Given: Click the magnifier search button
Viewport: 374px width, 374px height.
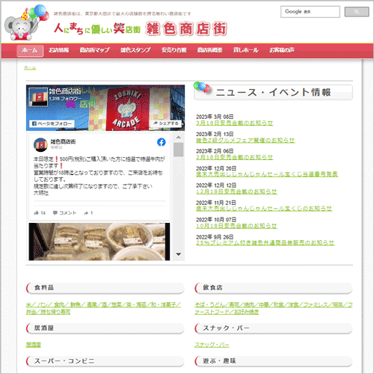Looking at the screenshot, I should point(357,12).
